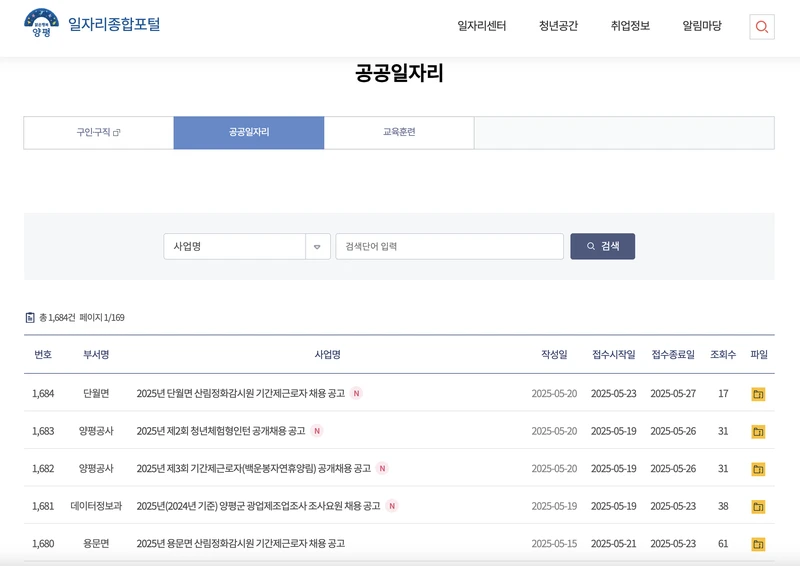This screenshot has height=566, width=800.
Task: Click view count 61 cell
Action: coord(723,544)
